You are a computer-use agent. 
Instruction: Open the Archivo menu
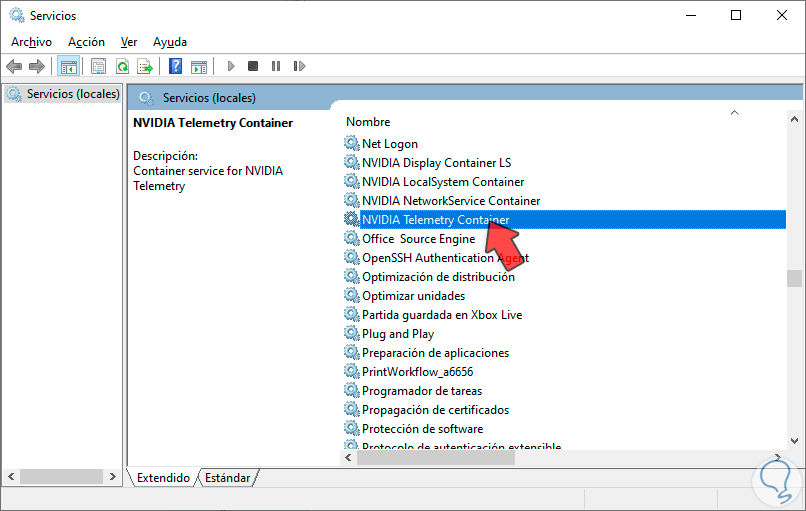(31, 42)
